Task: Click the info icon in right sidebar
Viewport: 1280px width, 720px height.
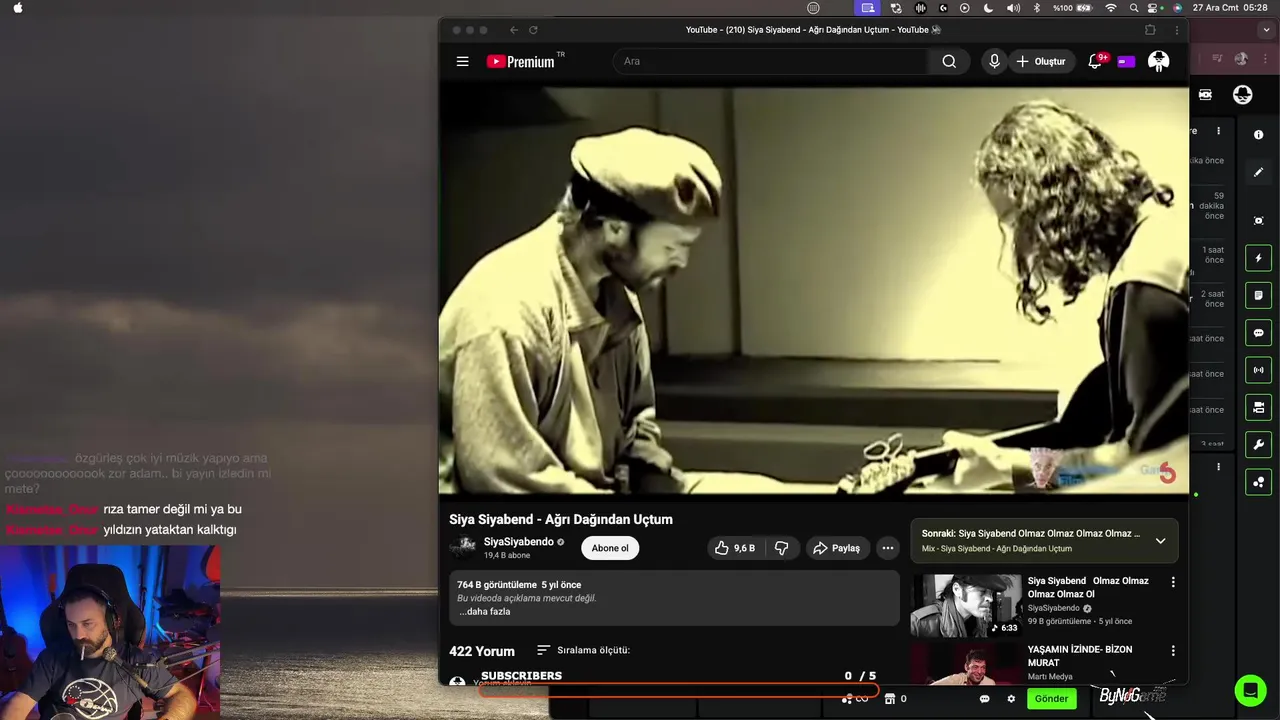Action: pyautogui.click(x=1258, y=135)
